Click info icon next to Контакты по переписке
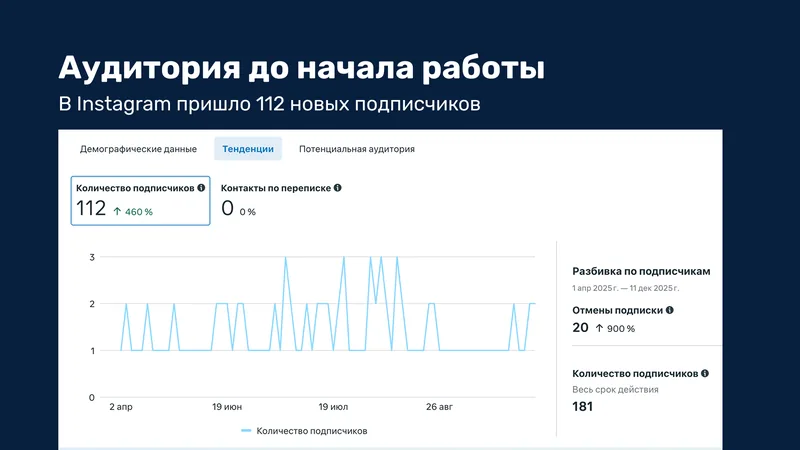 (x=337, y=188)
